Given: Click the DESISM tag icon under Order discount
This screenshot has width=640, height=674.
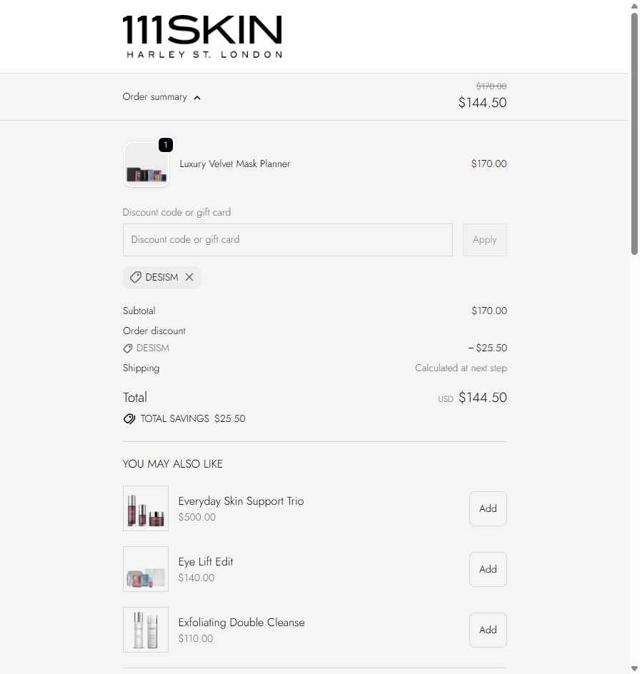Looking at the screenshot, I should pyautogui.click(x=128, y=348).
